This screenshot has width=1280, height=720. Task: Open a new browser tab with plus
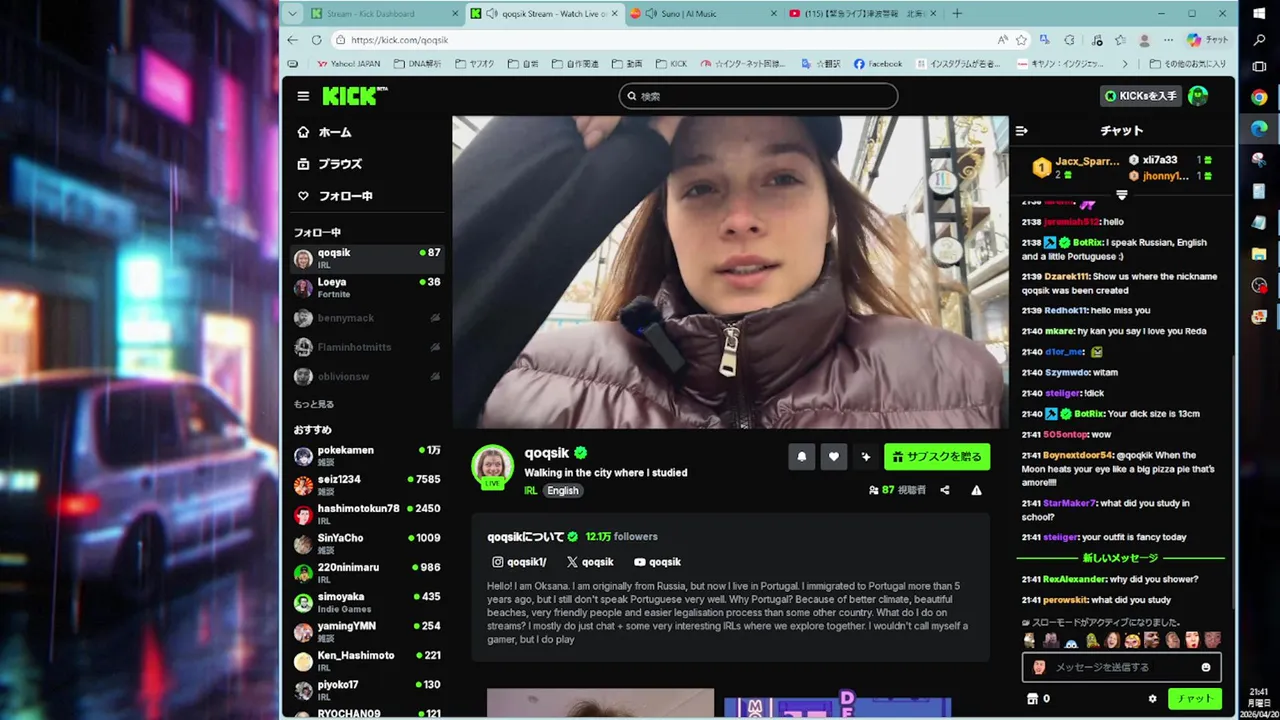(957, 13)
